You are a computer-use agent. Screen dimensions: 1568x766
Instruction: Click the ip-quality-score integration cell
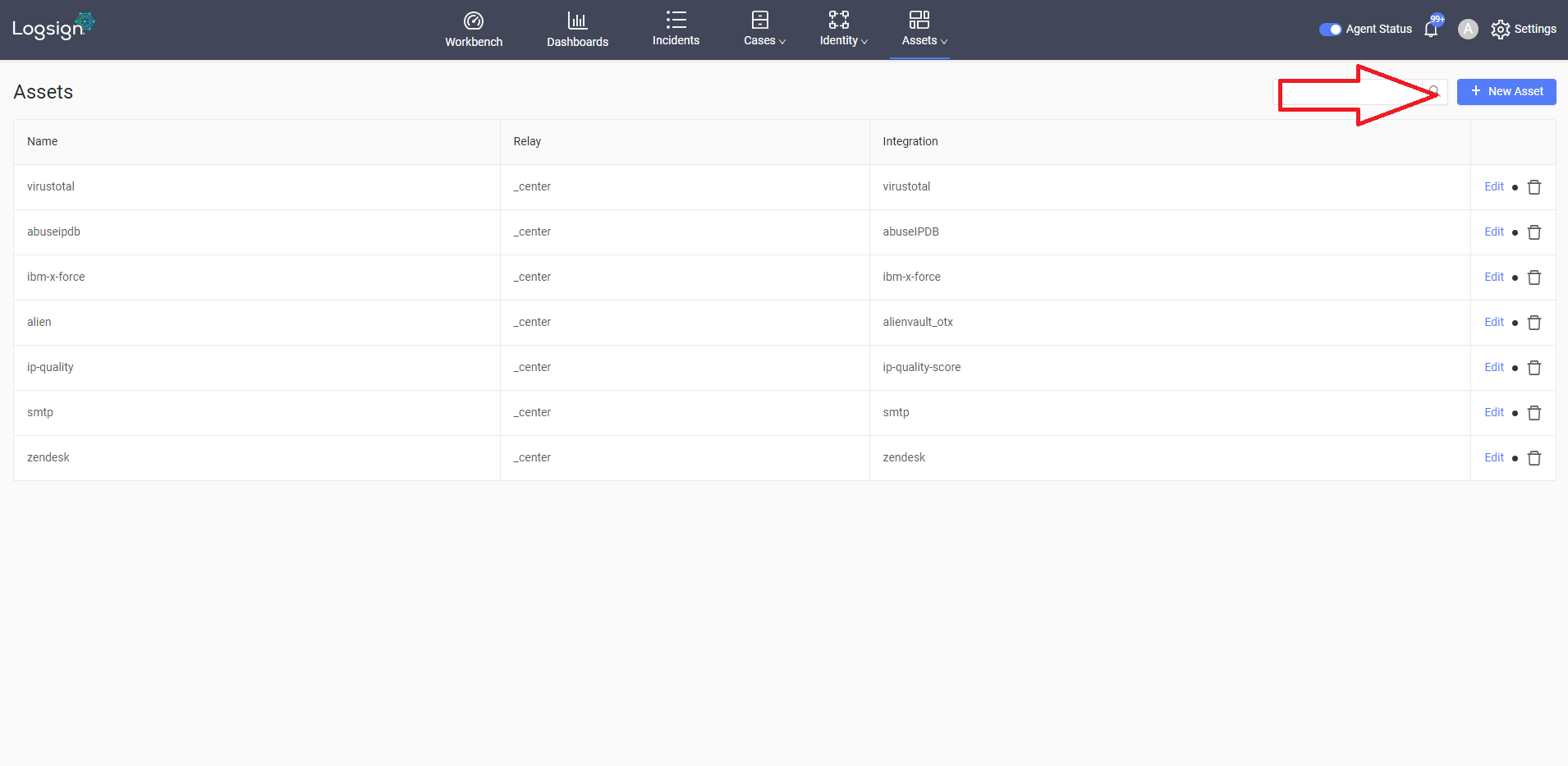click(1170, 368)
